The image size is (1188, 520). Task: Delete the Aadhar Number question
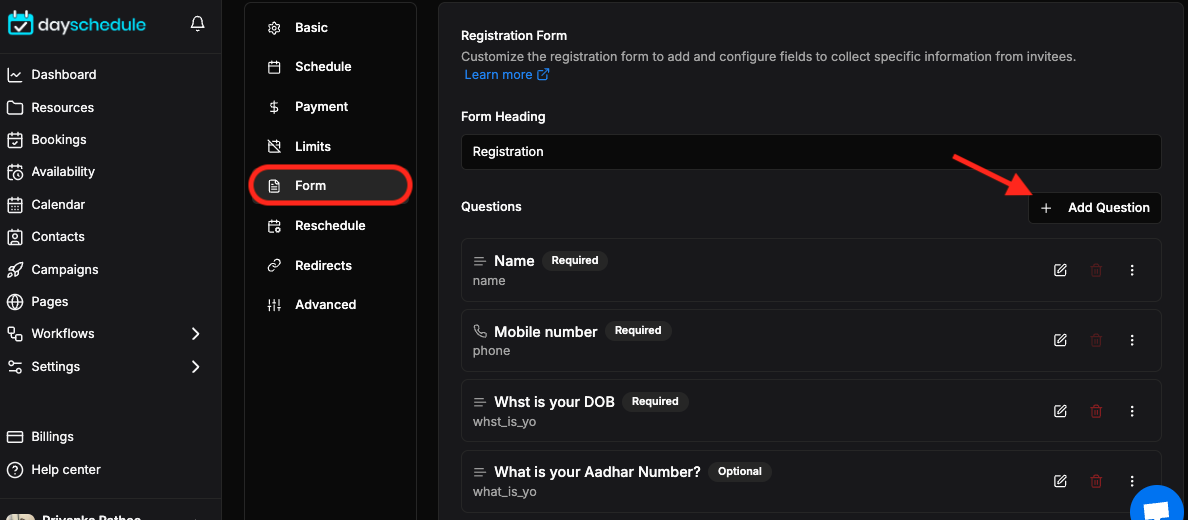click(1096, 481)
